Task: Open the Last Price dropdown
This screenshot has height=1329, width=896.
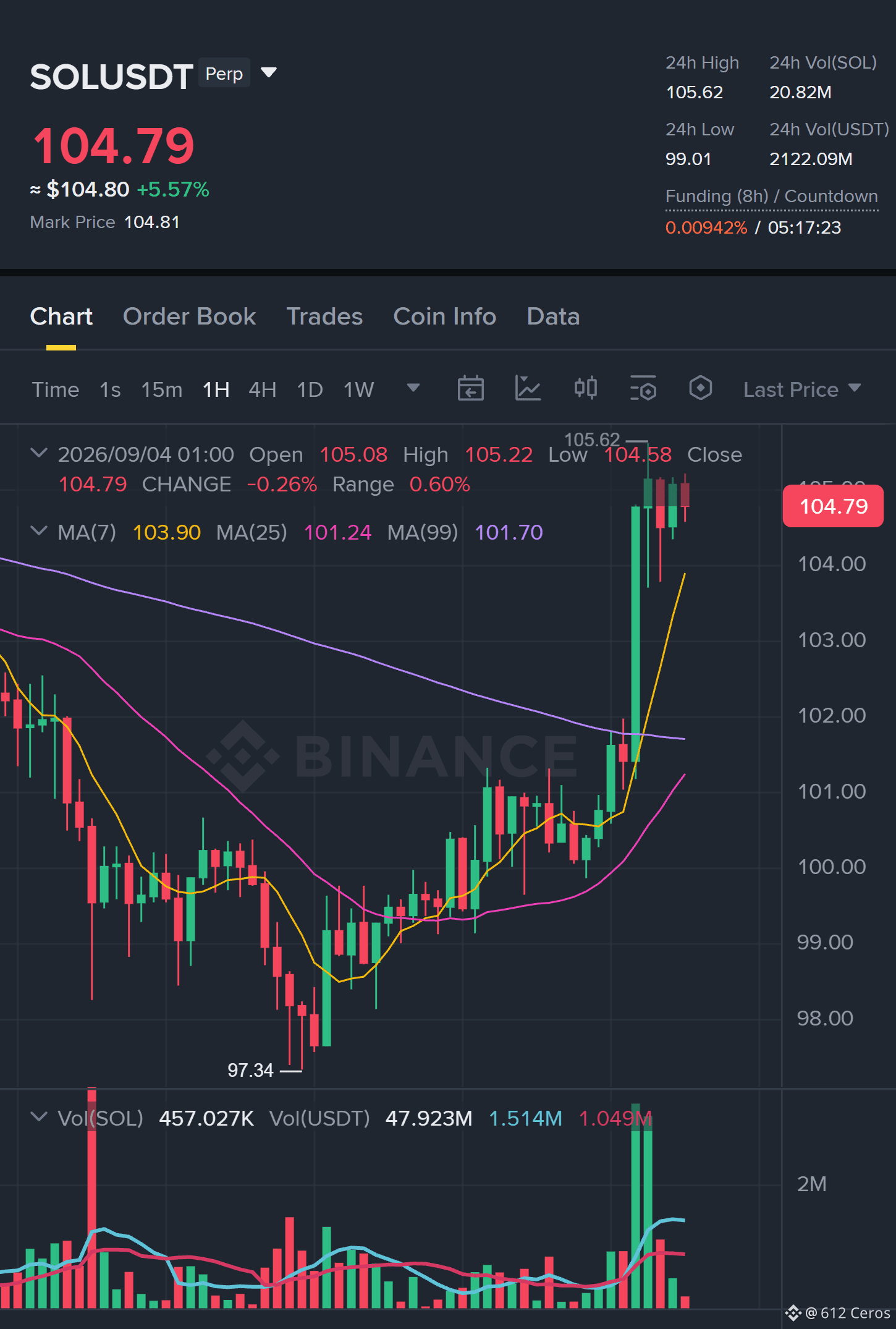Action: [801, 389]
